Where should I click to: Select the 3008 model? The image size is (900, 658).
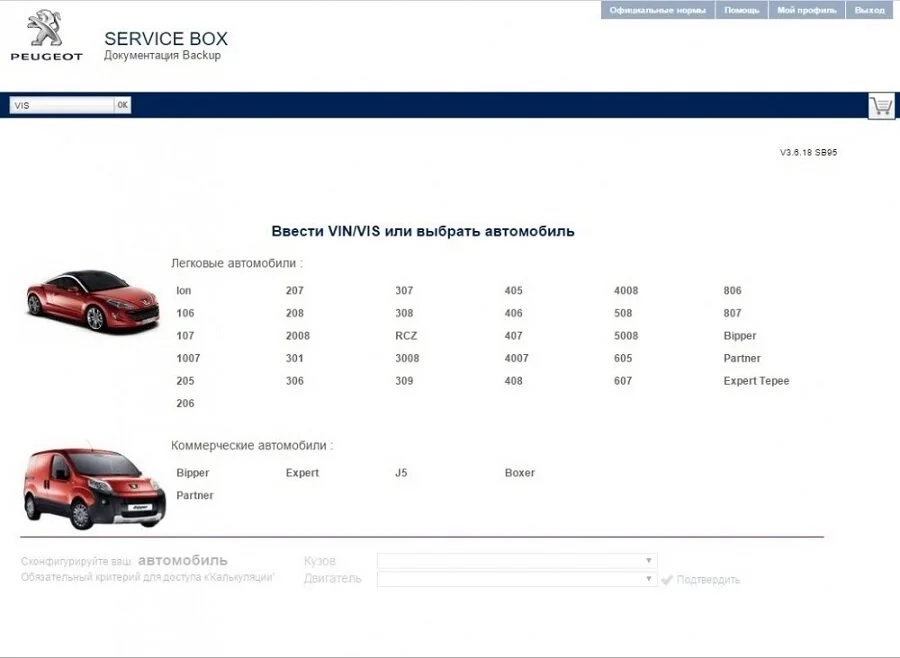point(407,358)
